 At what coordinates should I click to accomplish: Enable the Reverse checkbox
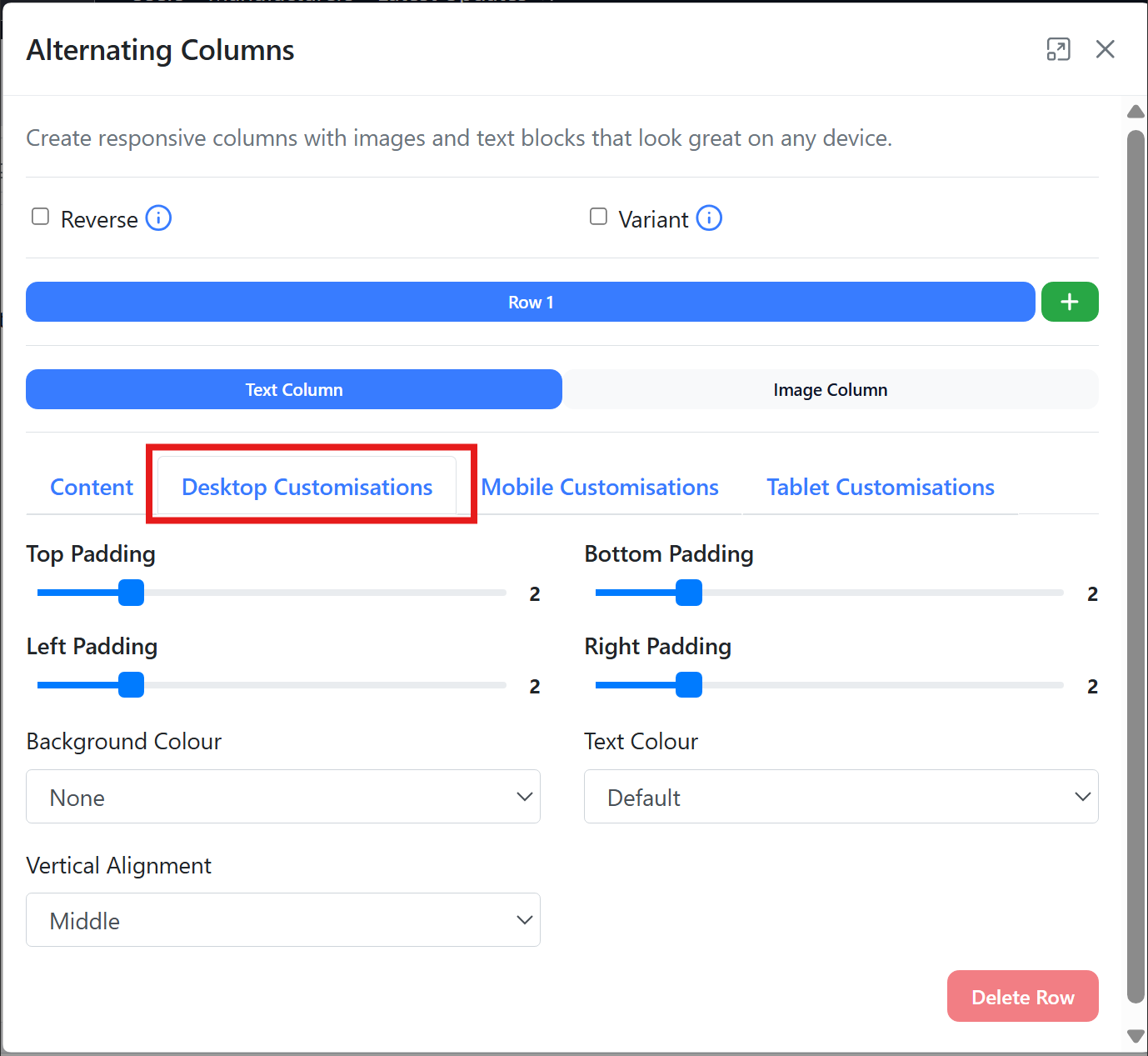[40, 217]
